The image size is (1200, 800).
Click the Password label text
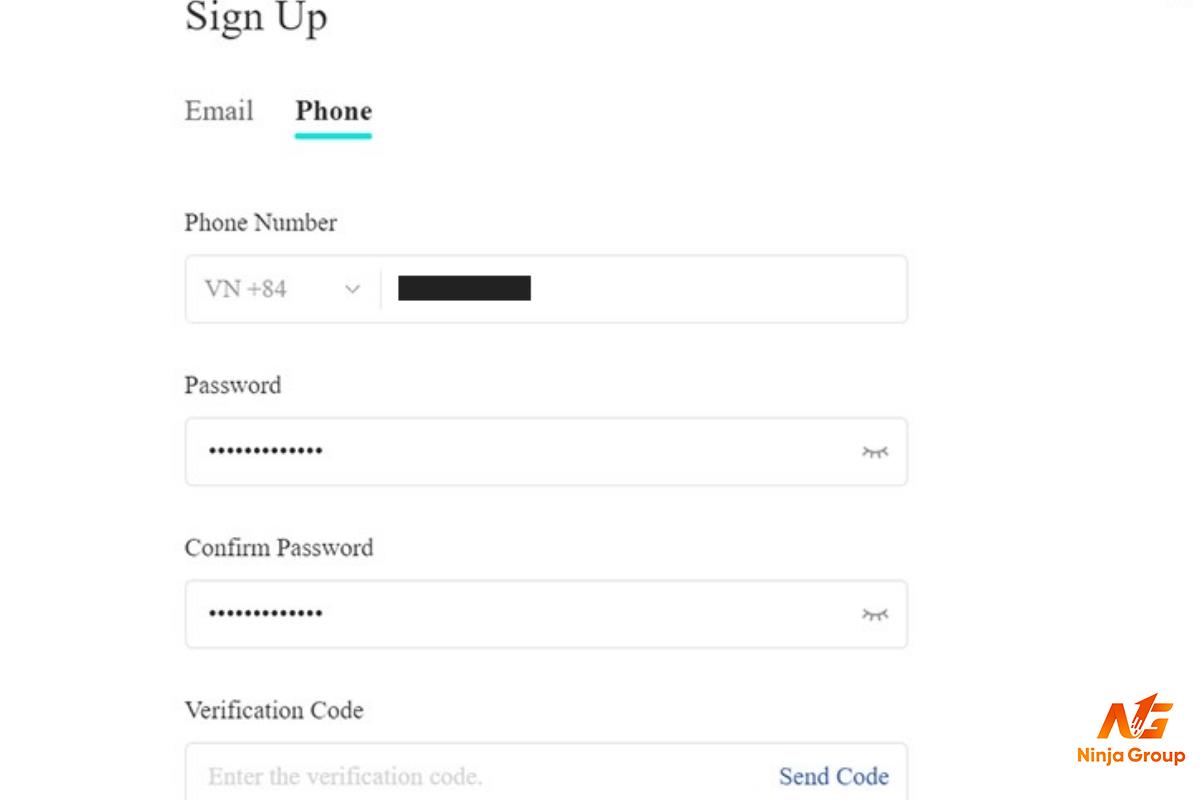click(233, 385)
